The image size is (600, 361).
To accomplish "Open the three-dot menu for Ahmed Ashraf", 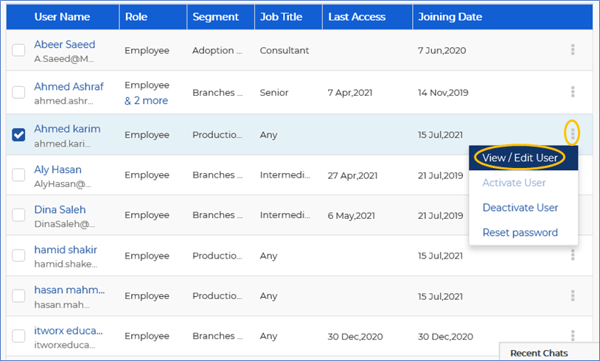I will click(572, 91).
